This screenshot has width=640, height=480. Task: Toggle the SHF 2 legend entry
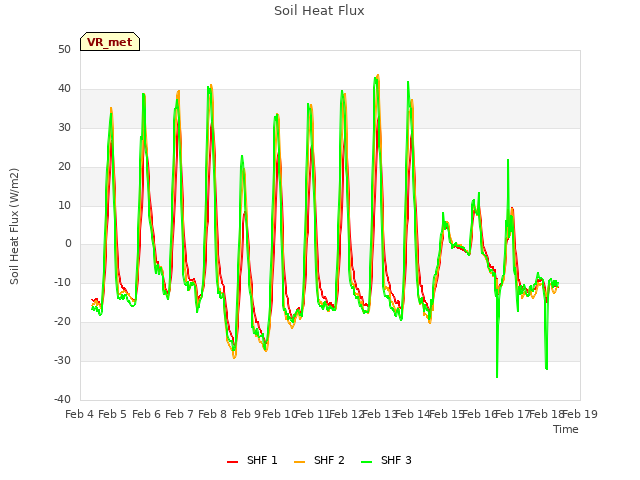tap(319, 460)
